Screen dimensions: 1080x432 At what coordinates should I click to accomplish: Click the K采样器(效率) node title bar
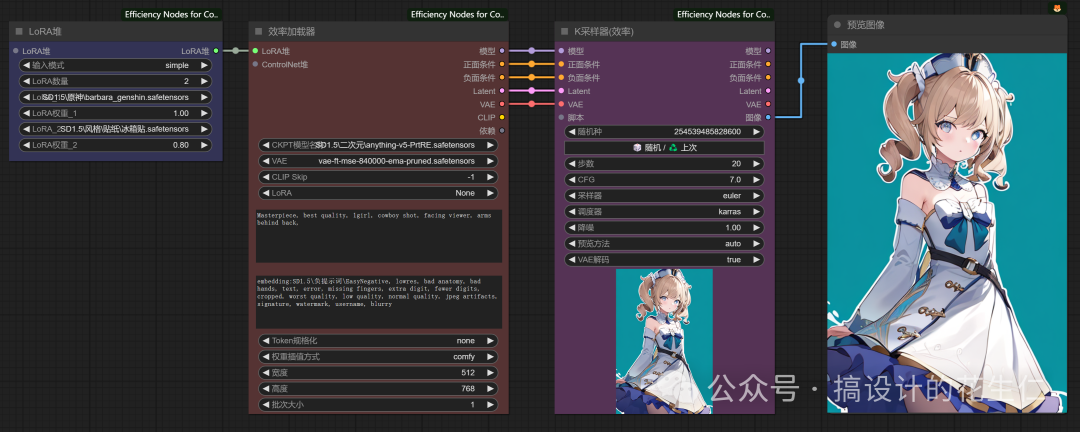(x=665, y=32)
